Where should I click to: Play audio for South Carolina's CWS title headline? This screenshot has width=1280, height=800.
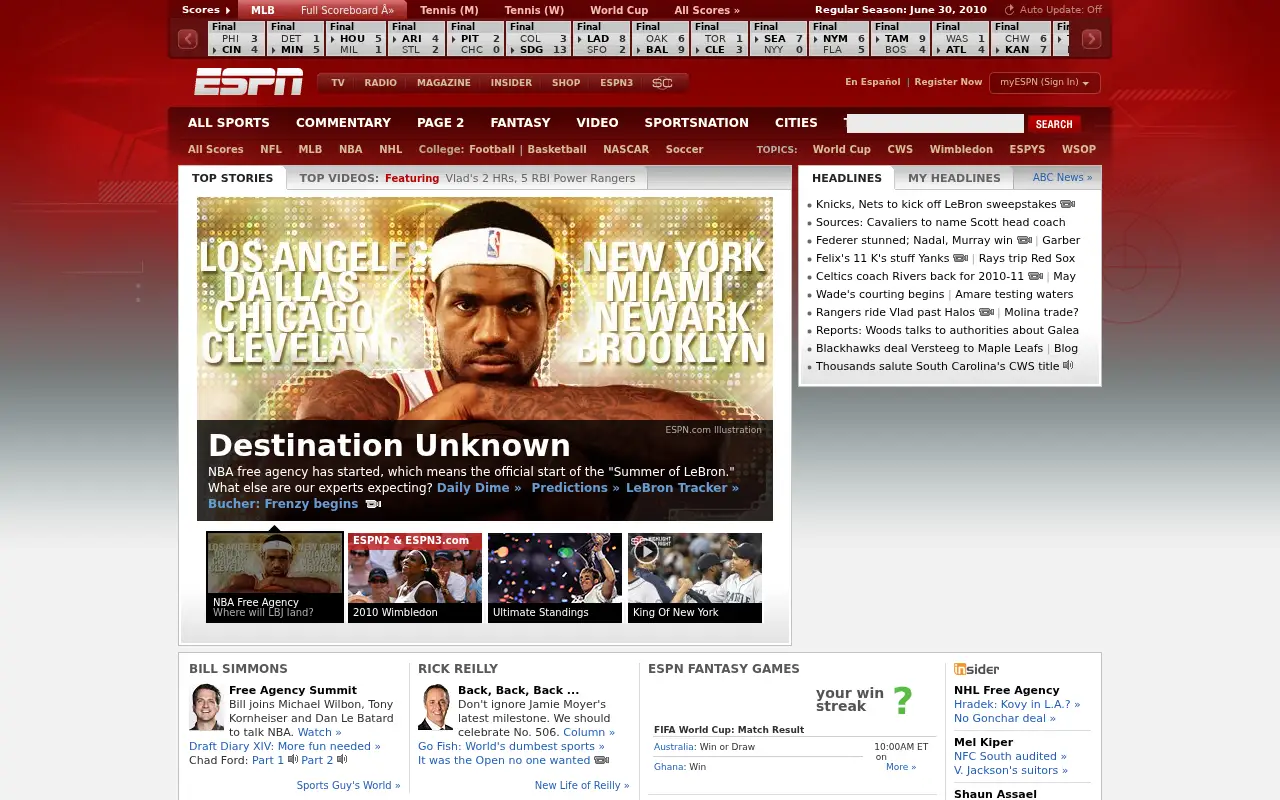click(1068, 366)
